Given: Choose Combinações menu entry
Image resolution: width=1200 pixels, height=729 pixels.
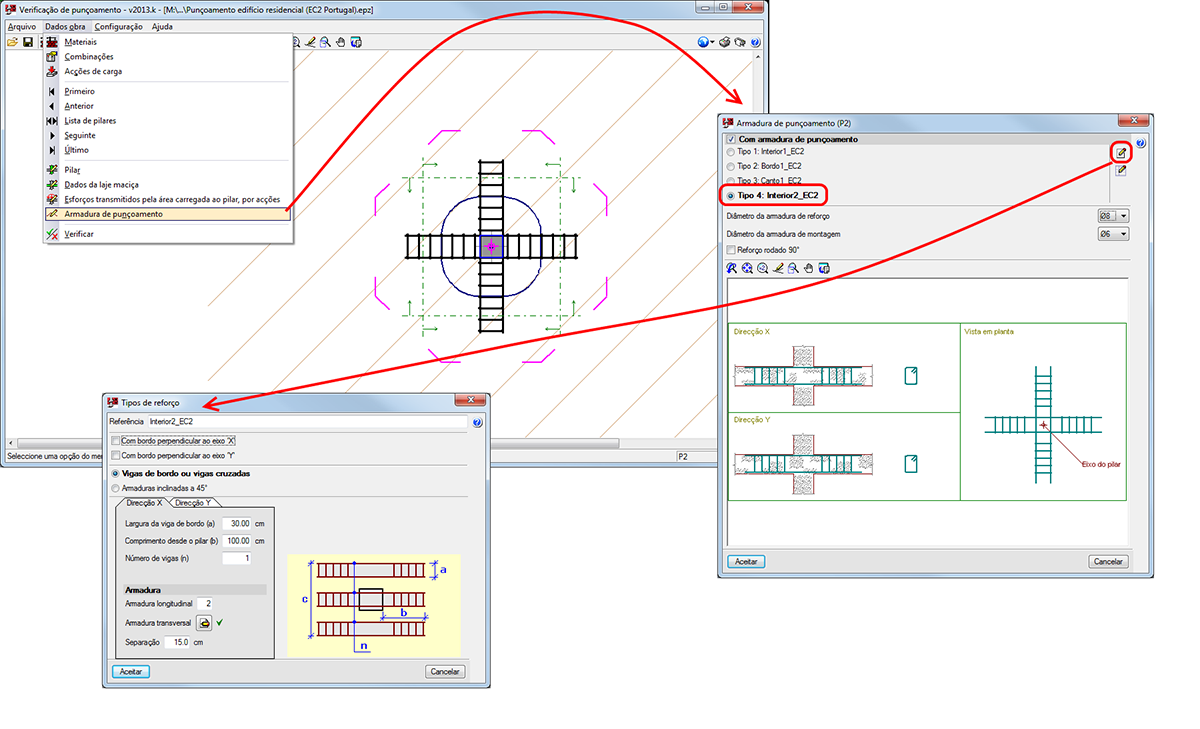Looking at the screenshot, I should tap(168, 57).
